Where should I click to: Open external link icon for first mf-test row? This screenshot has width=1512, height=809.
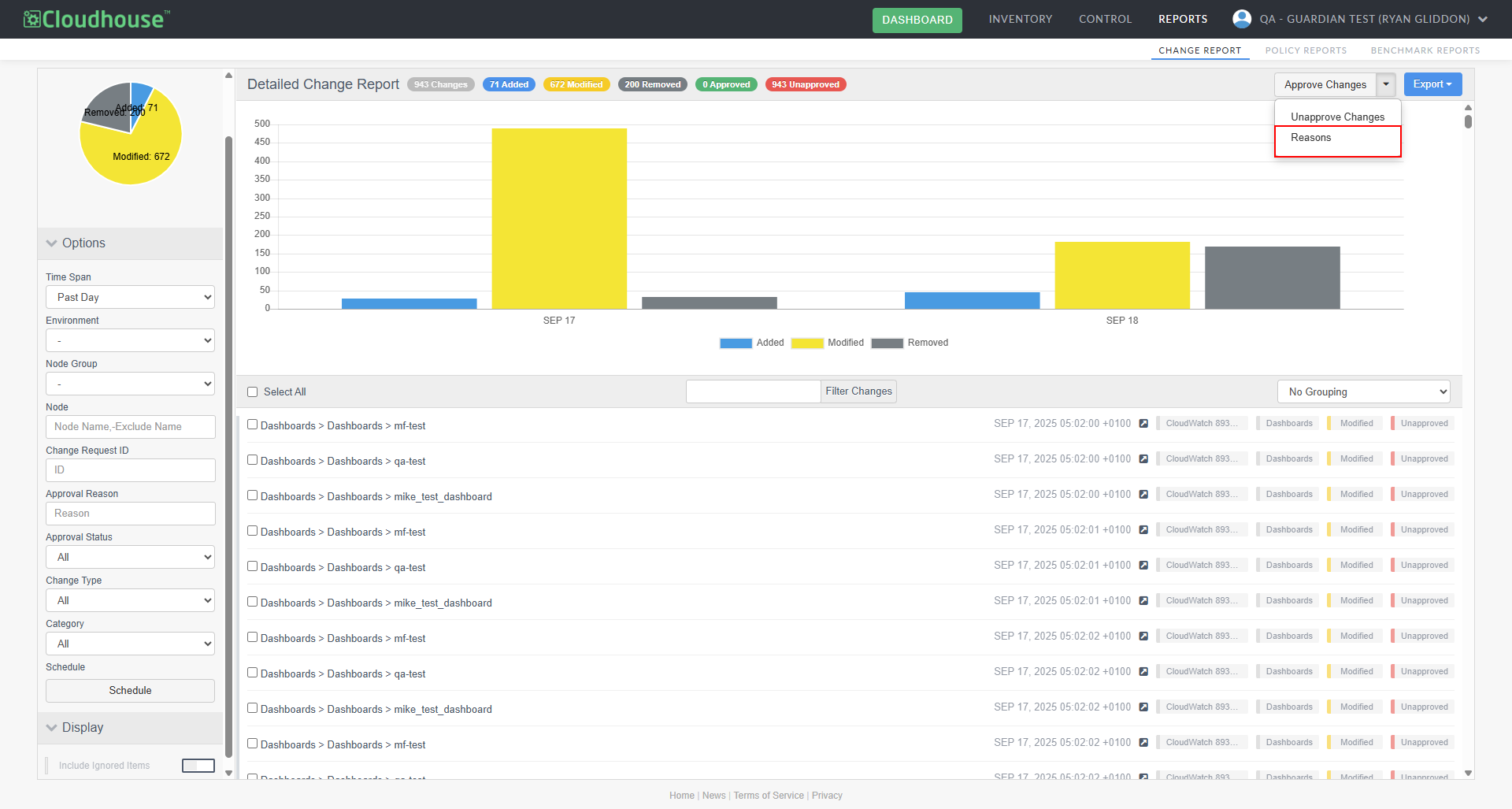pyautogui.click(x=1143, y=424)
